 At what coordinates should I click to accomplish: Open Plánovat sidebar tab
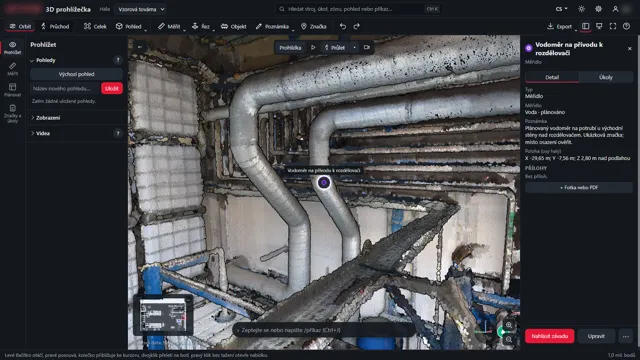[x=13, y=90]
